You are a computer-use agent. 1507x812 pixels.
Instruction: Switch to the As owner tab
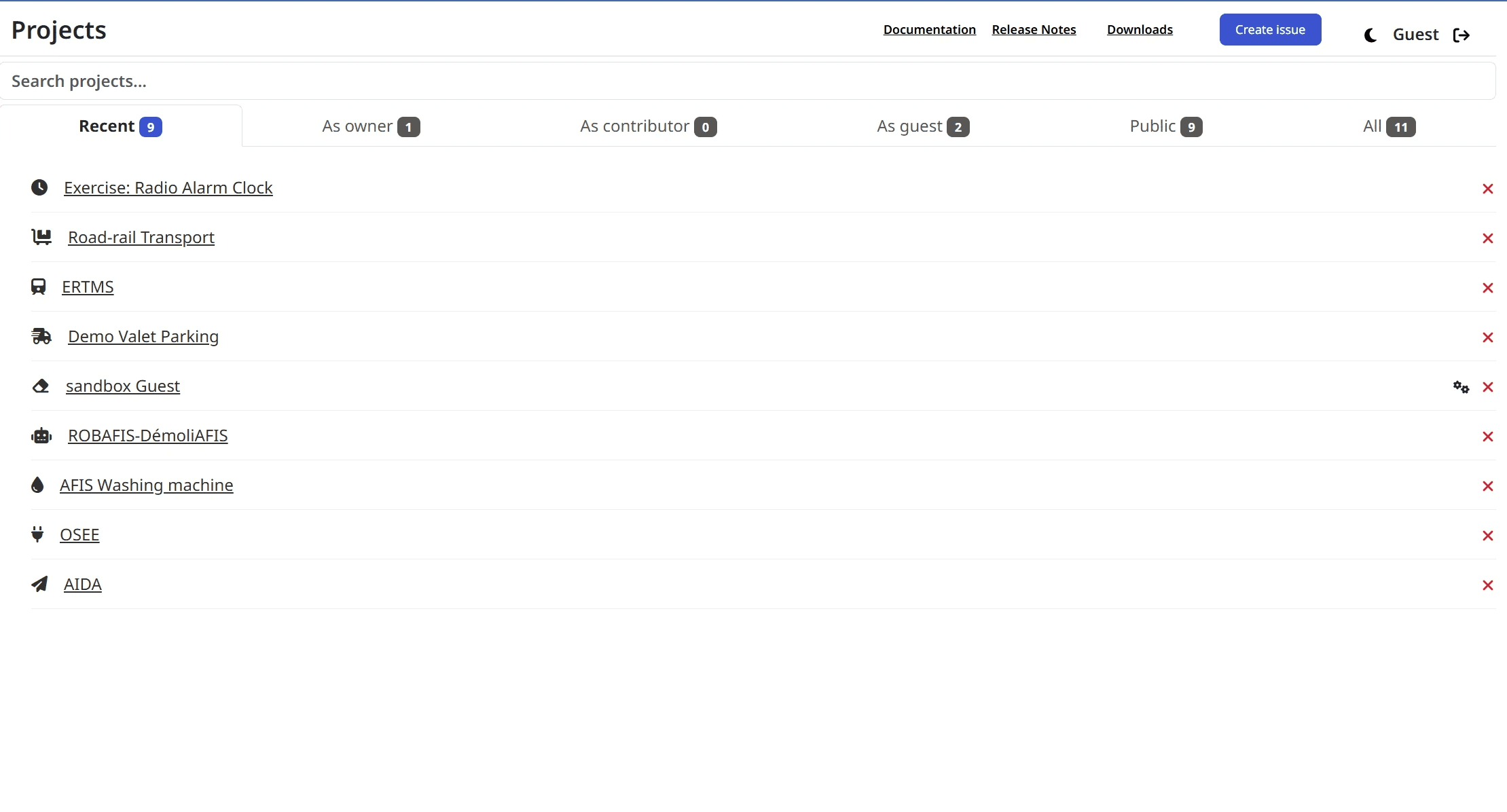click(370, 126)
